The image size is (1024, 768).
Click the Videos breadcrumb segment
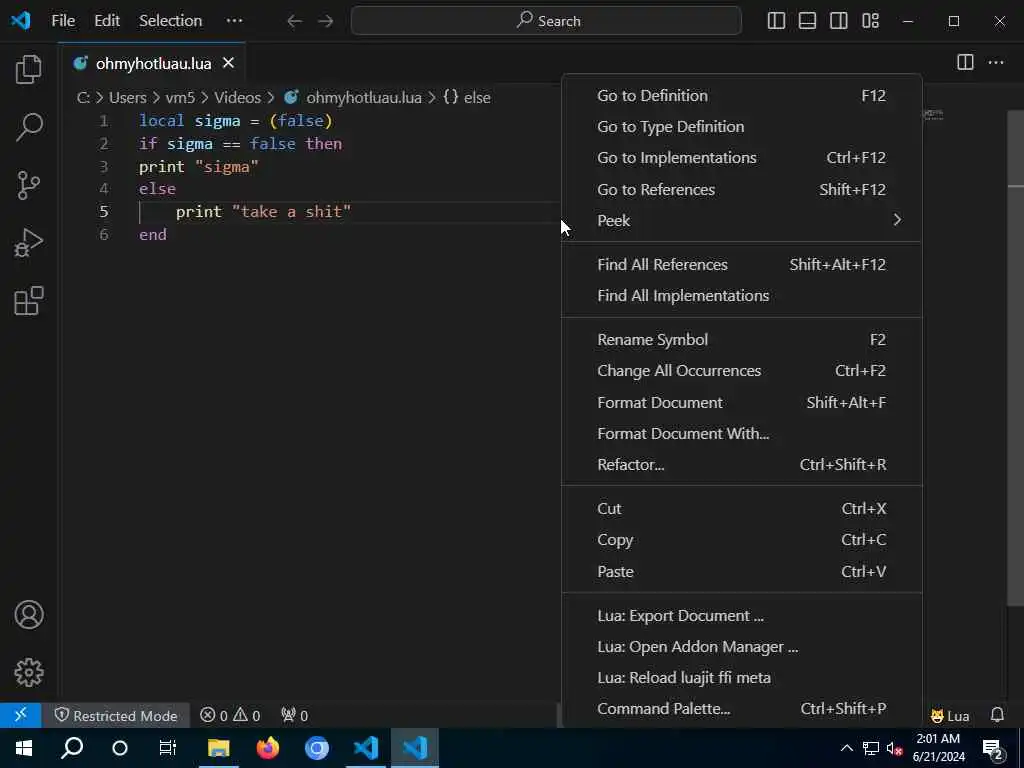click(x=237, y=97)
